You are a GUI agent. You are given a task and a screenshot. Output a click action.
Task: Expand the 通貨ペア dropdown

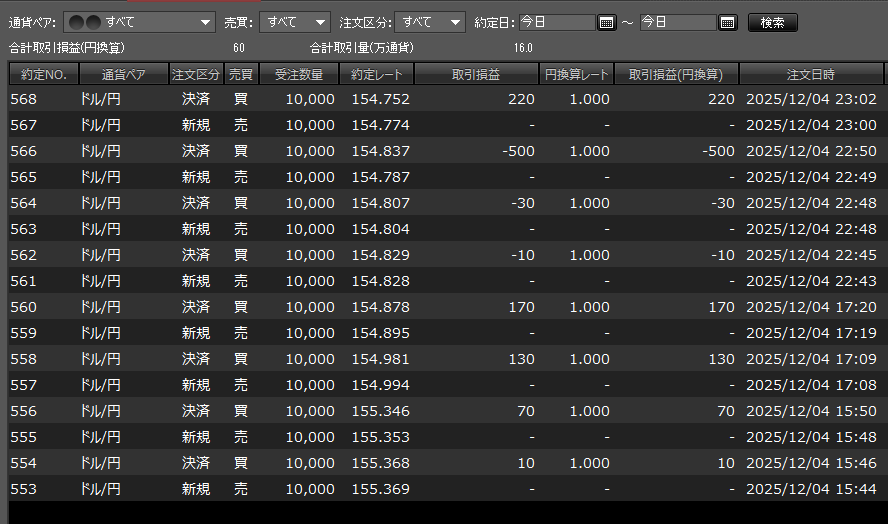pyautogui.click(x=139, y=23)
